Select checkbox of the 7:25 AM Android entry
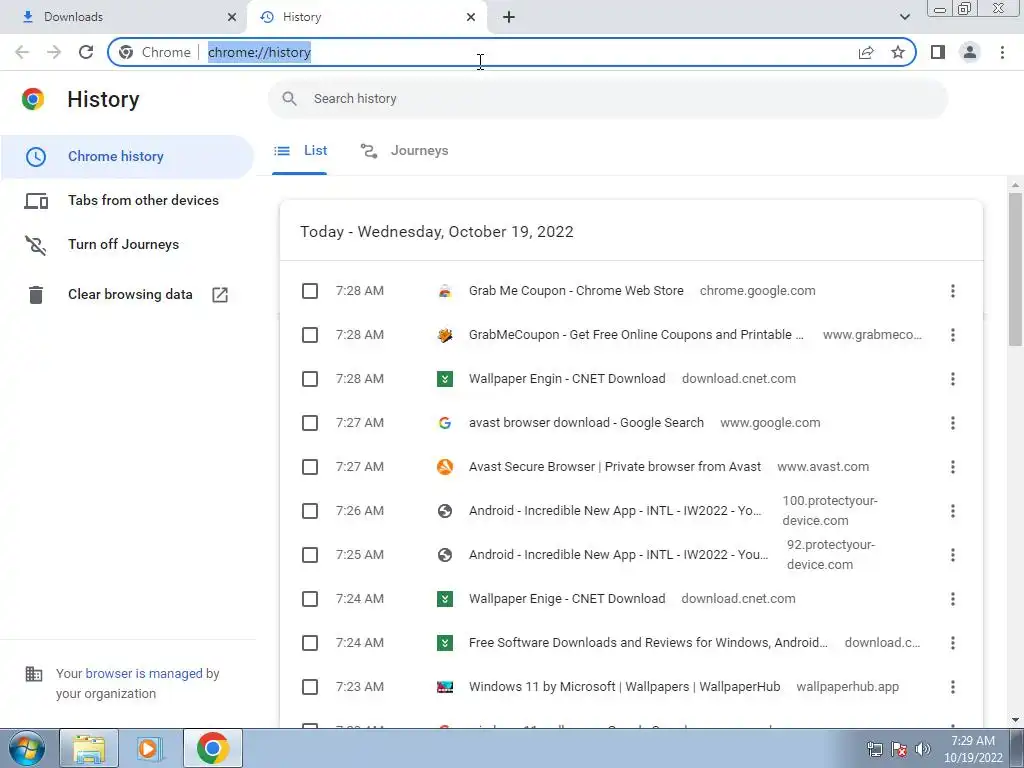 pyautogui.click(x=310, y=555)
